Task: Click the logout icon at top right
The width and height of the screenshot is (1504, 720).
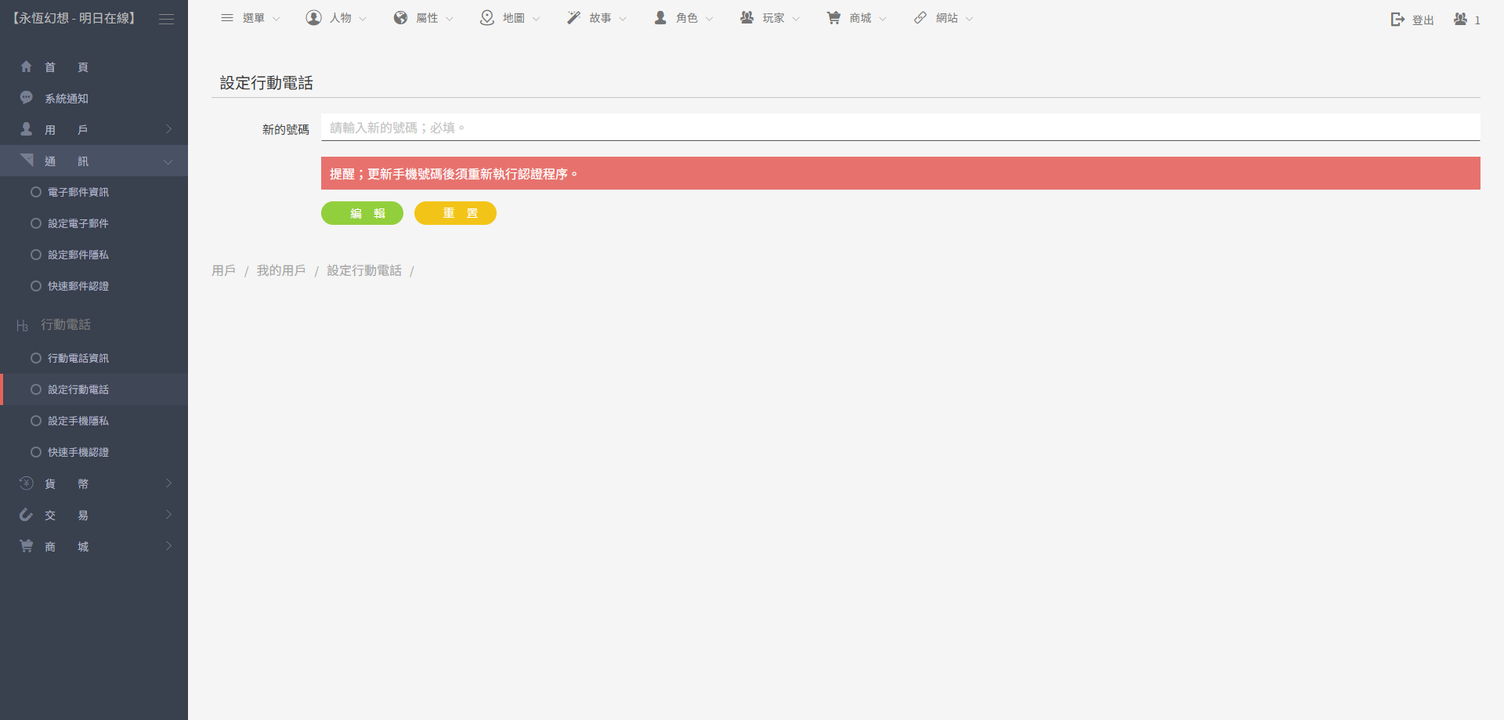Action: 1398,19
